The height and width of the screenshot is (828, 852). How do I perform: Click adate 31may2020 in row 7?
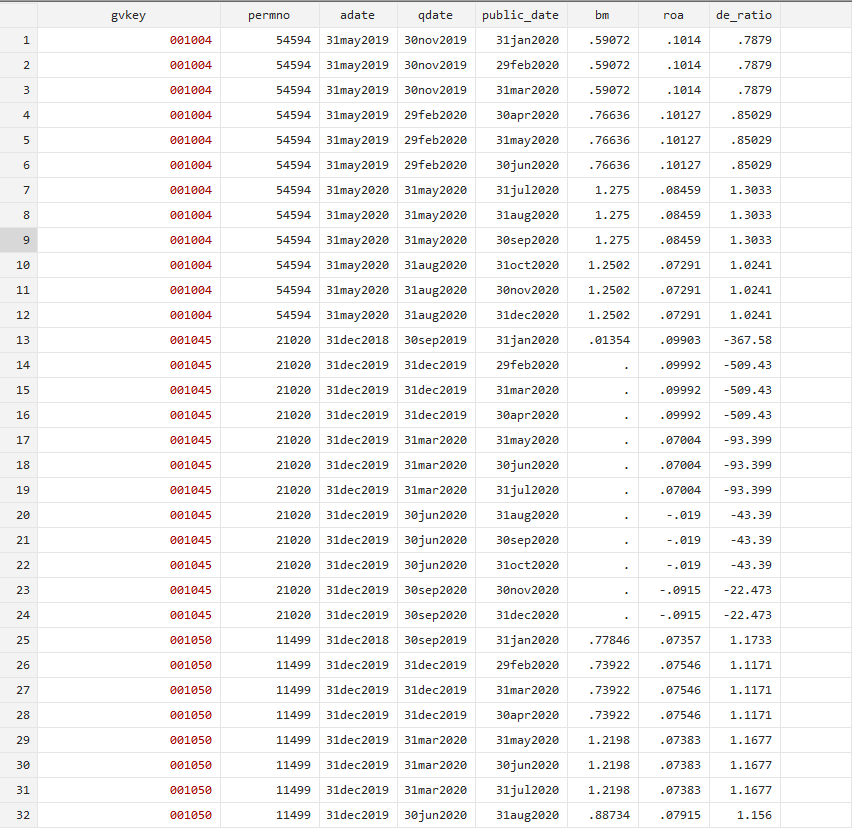click(x=358, y=190)
